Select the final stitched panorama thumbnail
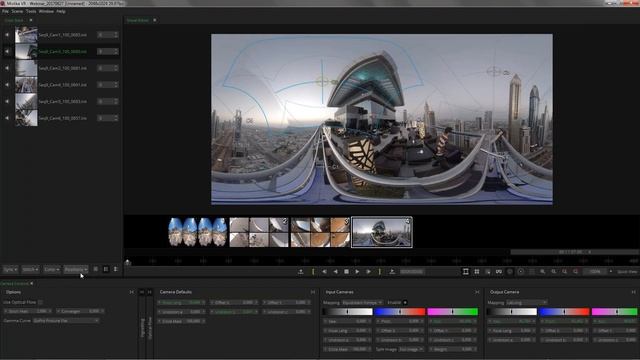640x360 pixels. (x=382, y=232)
